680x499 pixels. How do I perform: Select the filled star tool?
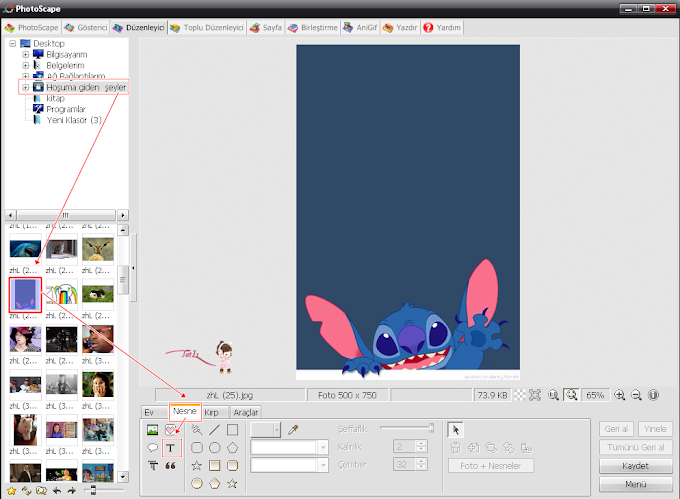[232, 483]
